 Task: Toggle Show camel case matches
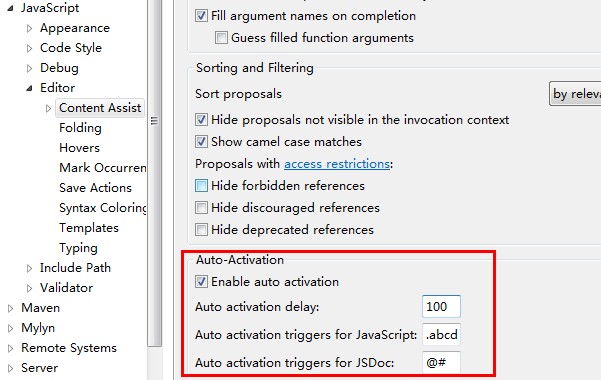[201, 141]
